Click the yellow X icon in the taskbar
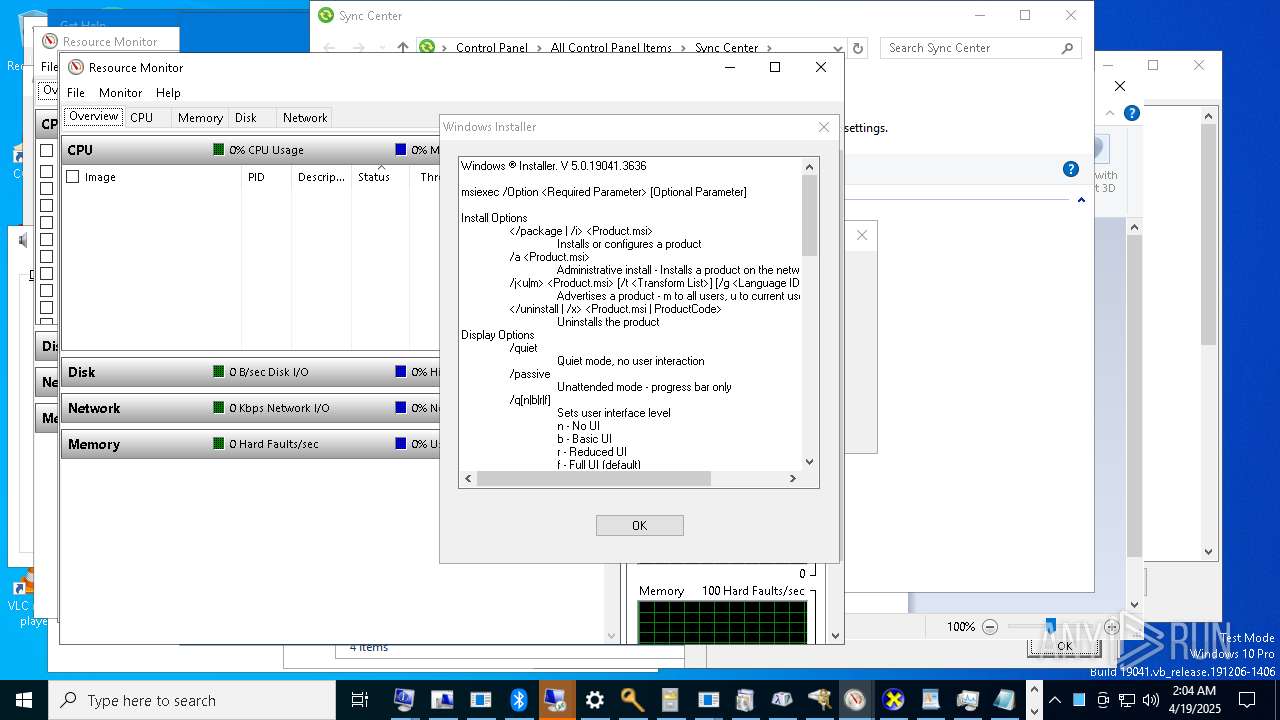This screenshot has height=720, width=1280. pos(893,700)
